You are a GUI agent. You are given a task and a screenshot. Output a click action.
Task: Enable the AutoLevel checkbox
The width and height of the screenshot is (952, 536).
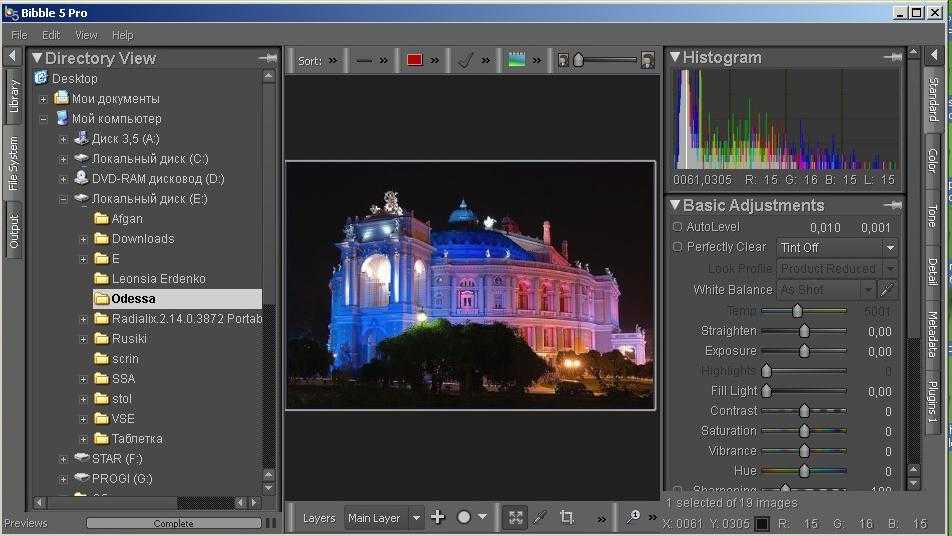coord(677,227)
